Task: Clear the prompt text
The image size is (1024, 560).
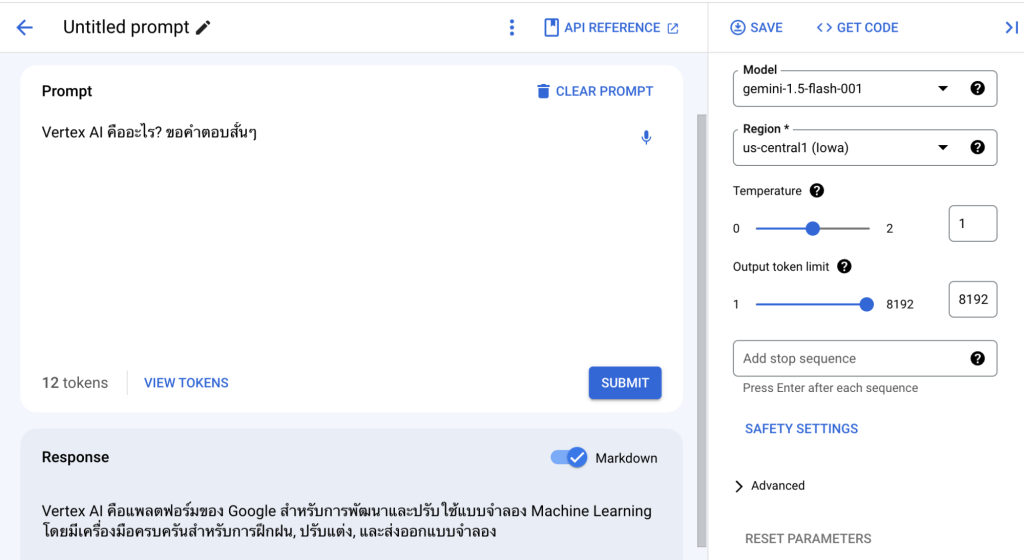Action: pyautogui.click(x=595, y=91)
